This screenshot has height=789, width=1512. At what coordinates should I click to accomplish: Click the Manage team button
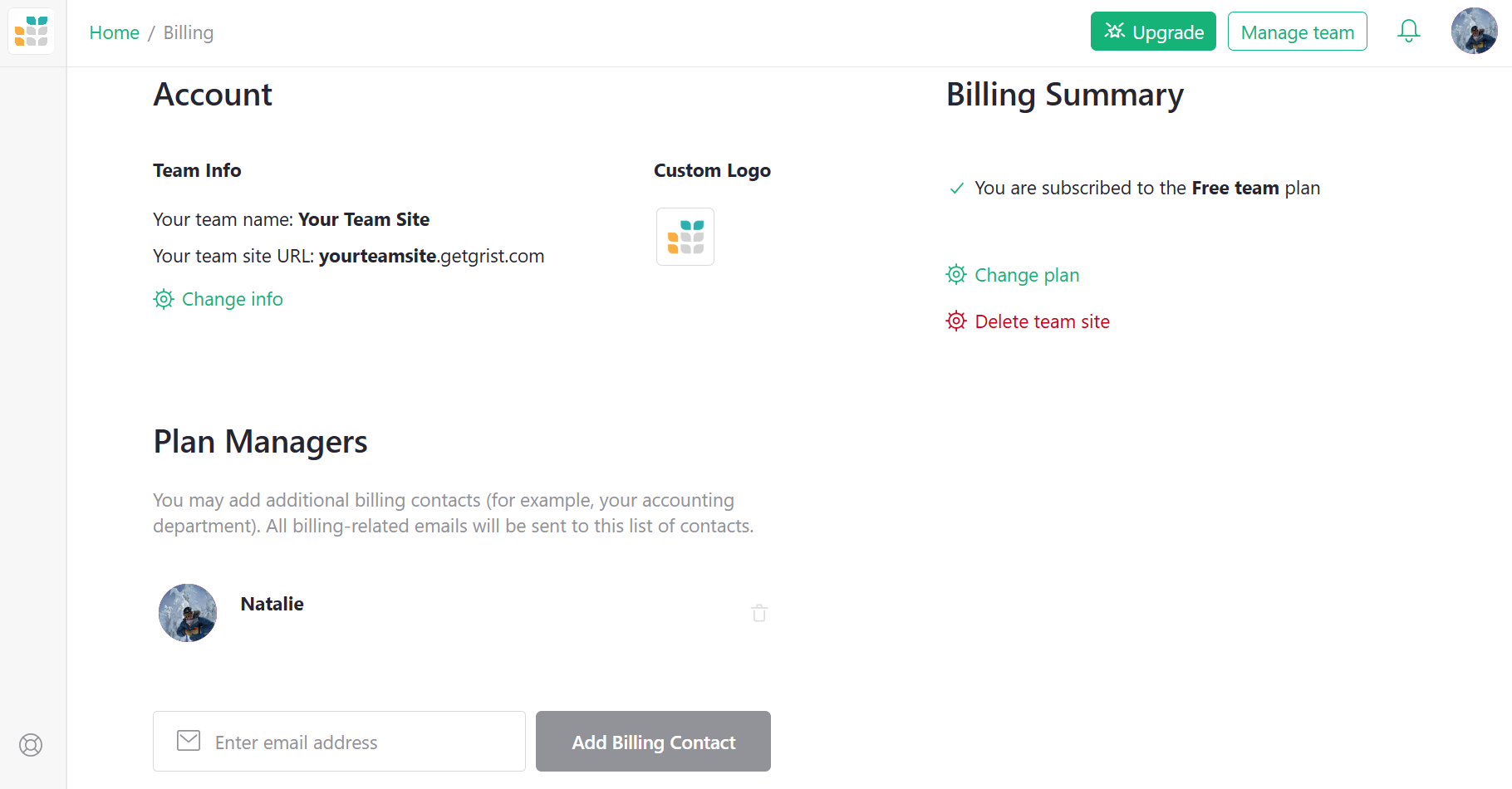1297,32
